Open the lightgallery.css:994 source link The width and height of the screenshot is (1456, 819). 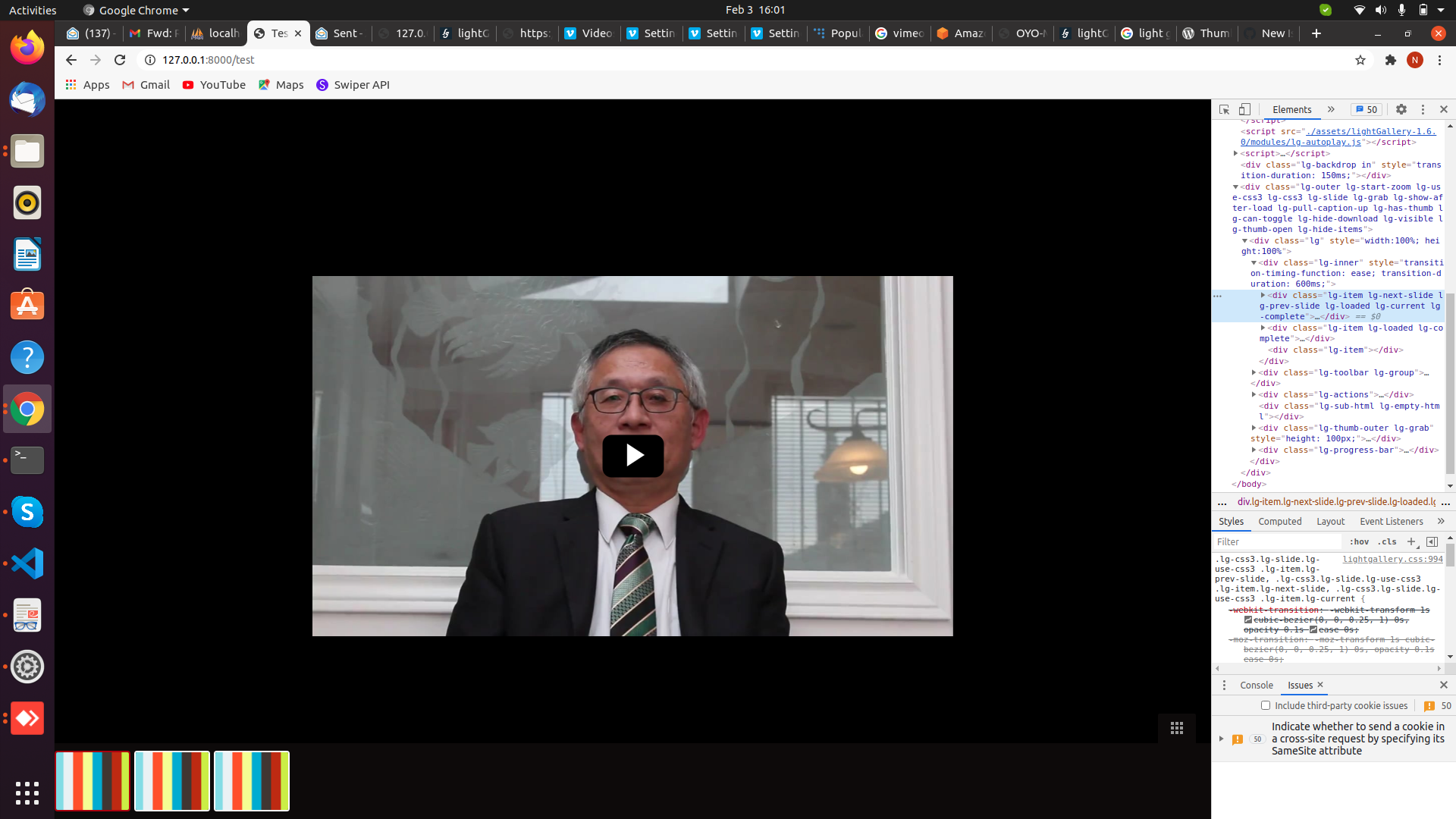1392,559
